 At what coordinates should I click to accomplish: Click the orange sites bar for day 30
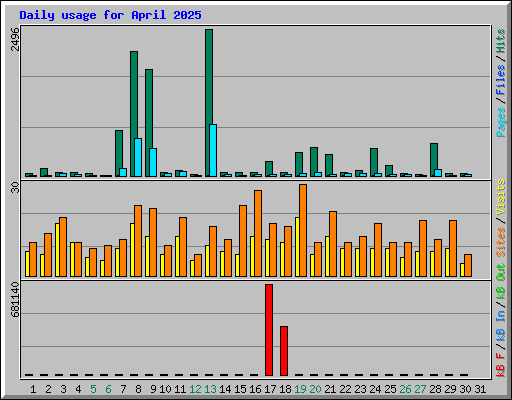pyautogui.click(x=468, y=265)
